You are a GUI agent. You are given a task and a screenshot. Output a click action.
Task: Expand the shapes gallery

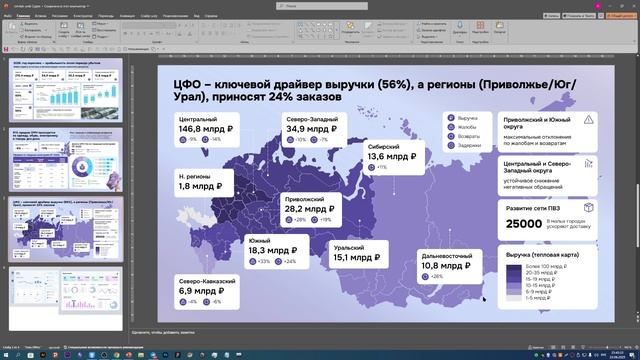tap(337, 36)
